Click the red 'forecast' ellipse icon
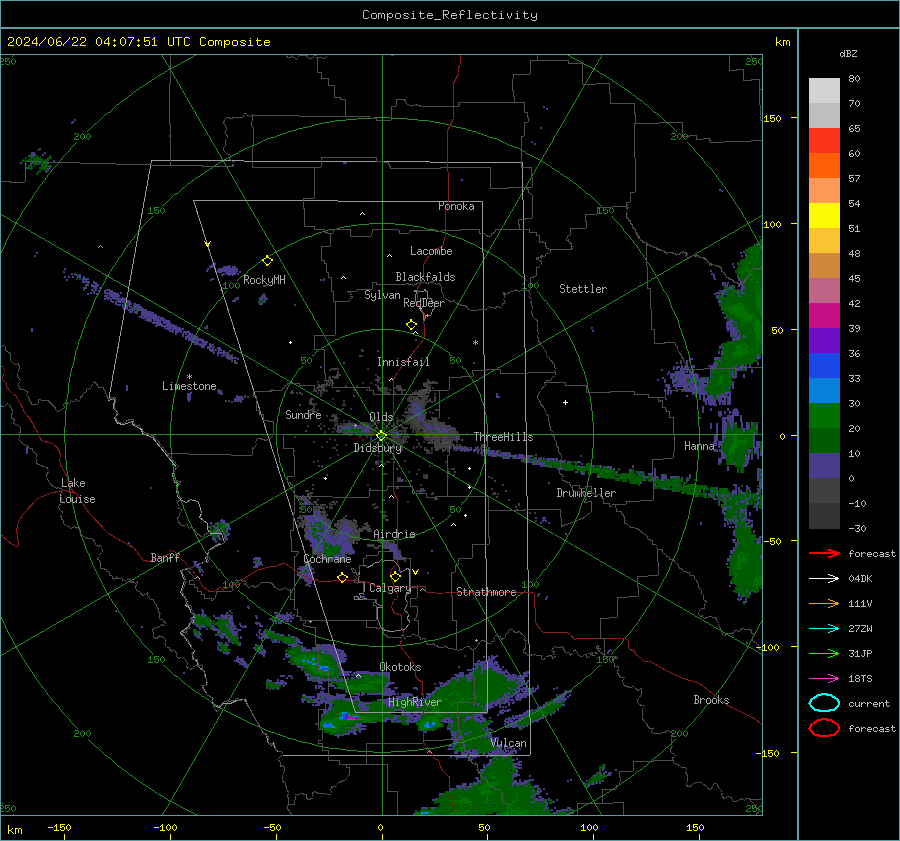Screen dimensions: 900x841 (x=824, y=728)
